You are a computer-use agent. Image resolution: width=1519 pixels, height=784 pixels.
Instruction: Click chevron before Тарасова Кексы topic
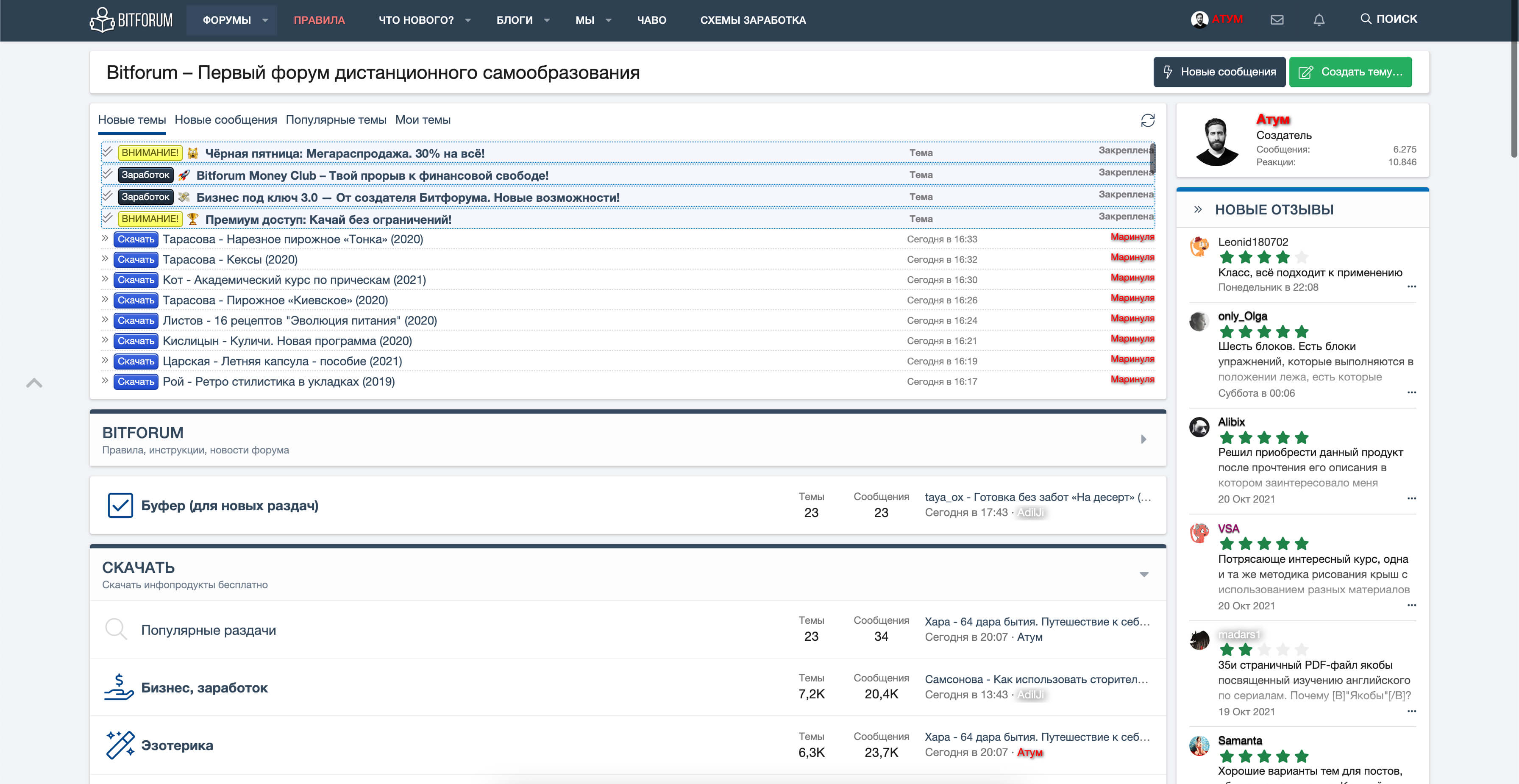point(105,258)
